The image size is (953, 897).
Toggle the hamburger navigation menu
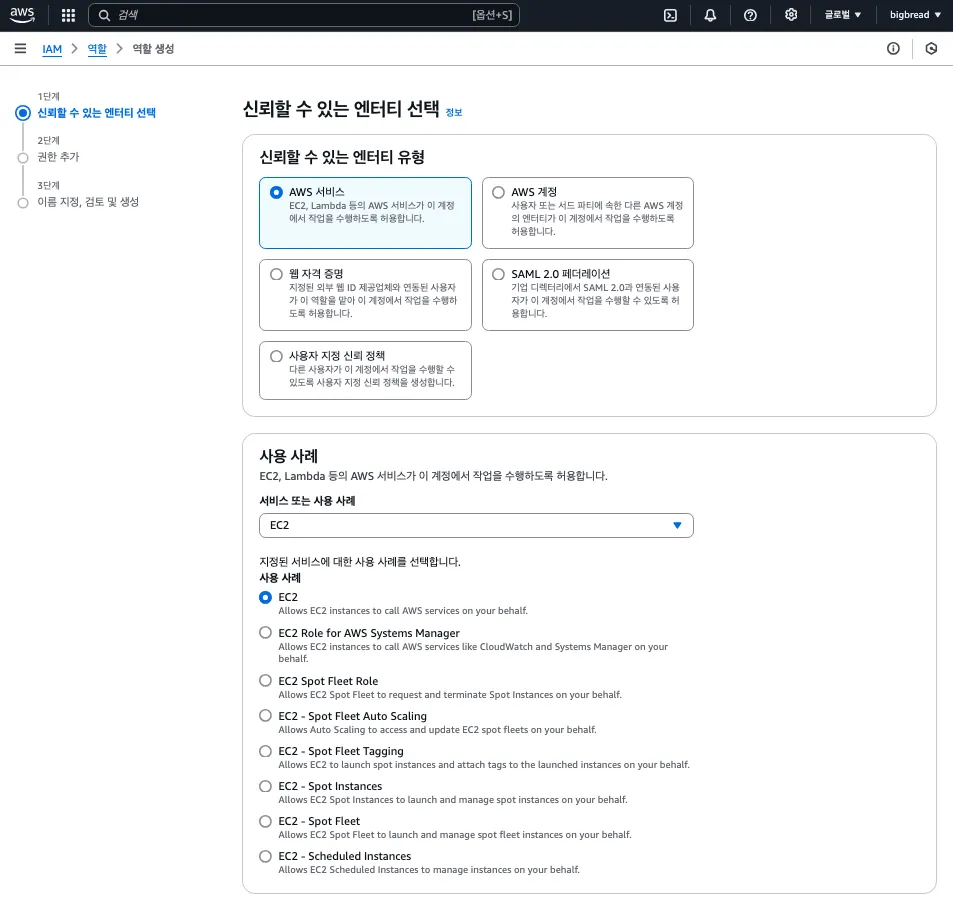(20, 49)
